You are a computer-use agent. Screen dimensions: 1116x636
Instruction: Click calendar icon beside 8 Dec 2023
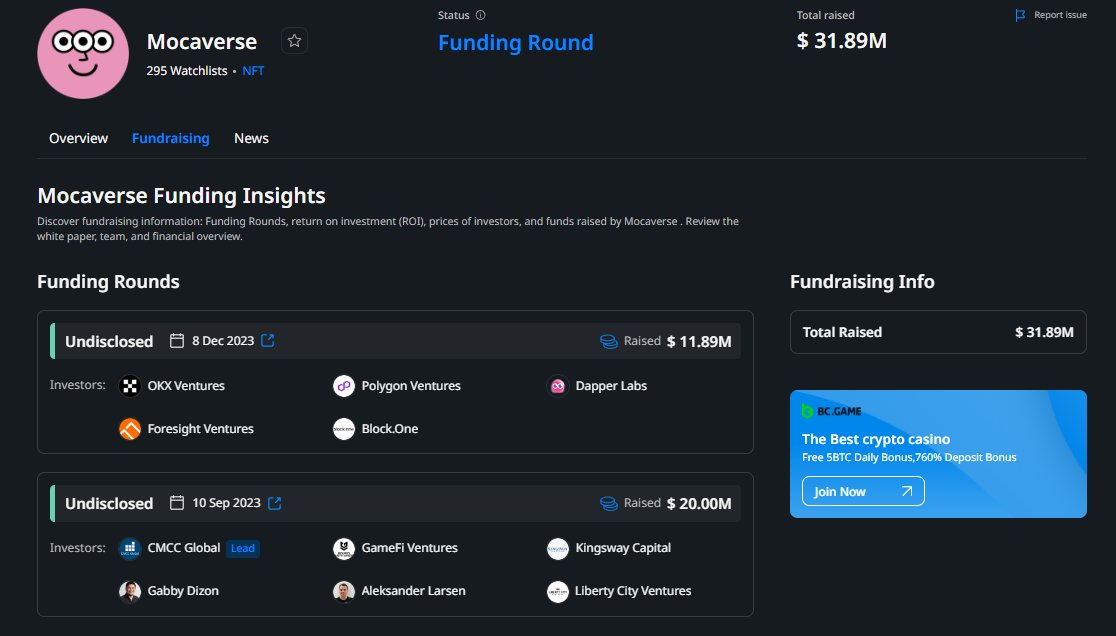(177, 341)
